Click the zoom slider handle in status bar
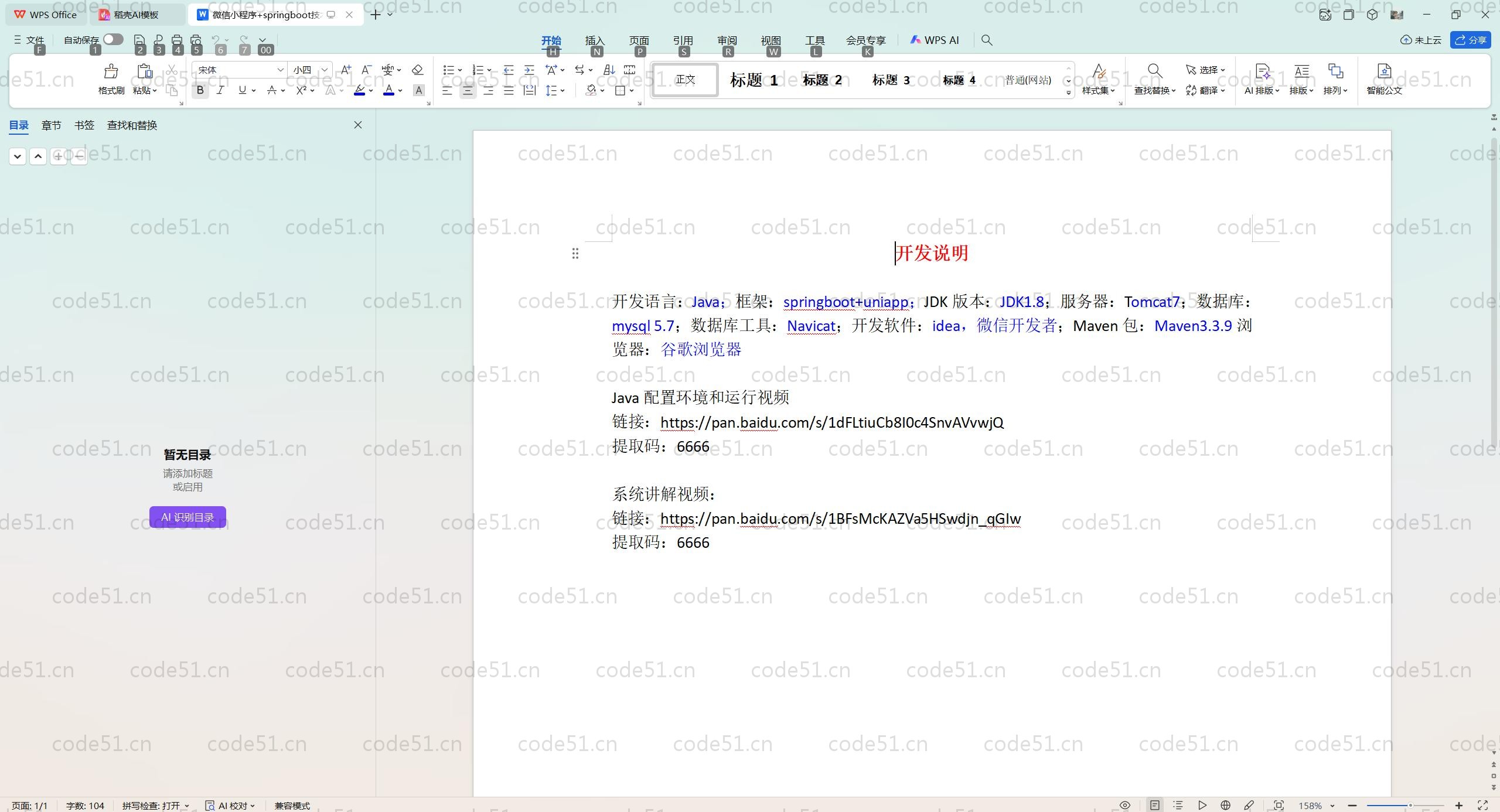This screenshot has width=1500, height=812. (1410, 806)
